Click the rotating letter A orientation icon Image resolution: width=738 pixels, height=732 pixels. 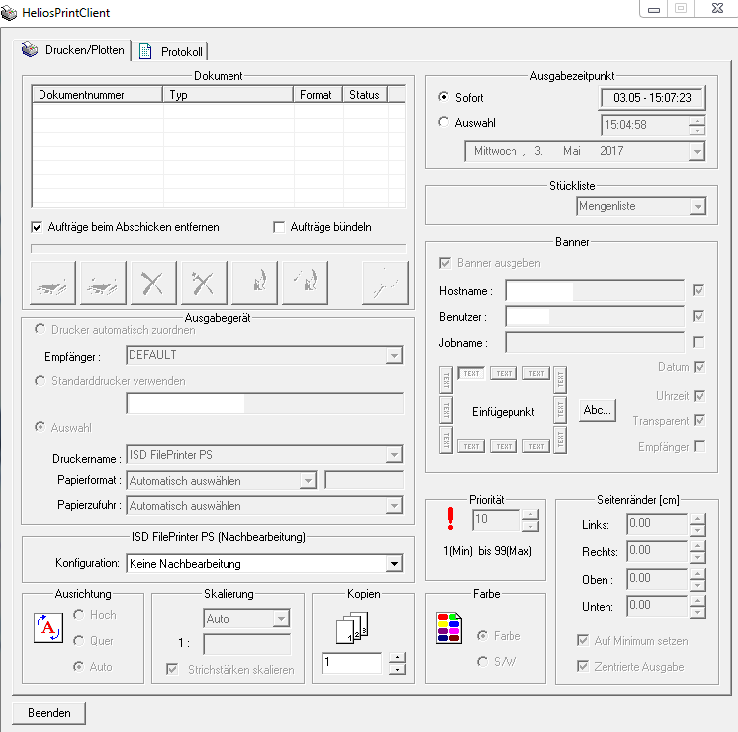(x=48, y=628)
